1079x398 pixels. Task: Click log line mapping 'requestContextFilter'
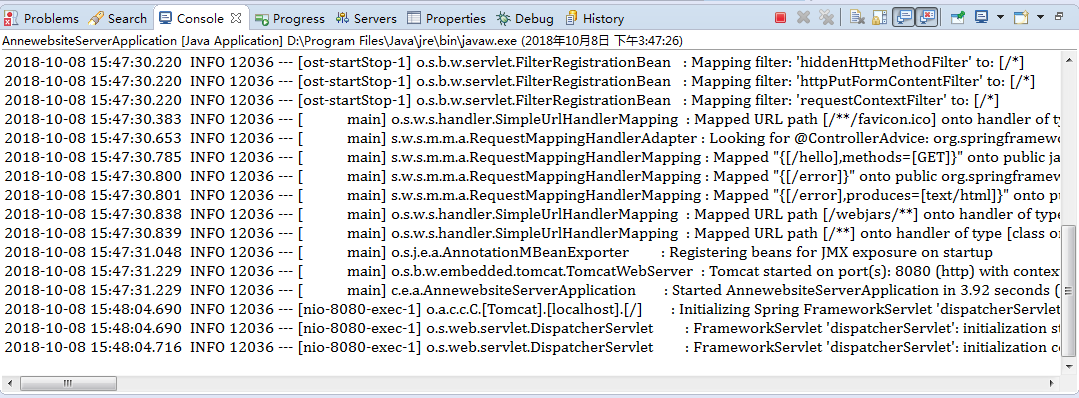click(502, 100)
